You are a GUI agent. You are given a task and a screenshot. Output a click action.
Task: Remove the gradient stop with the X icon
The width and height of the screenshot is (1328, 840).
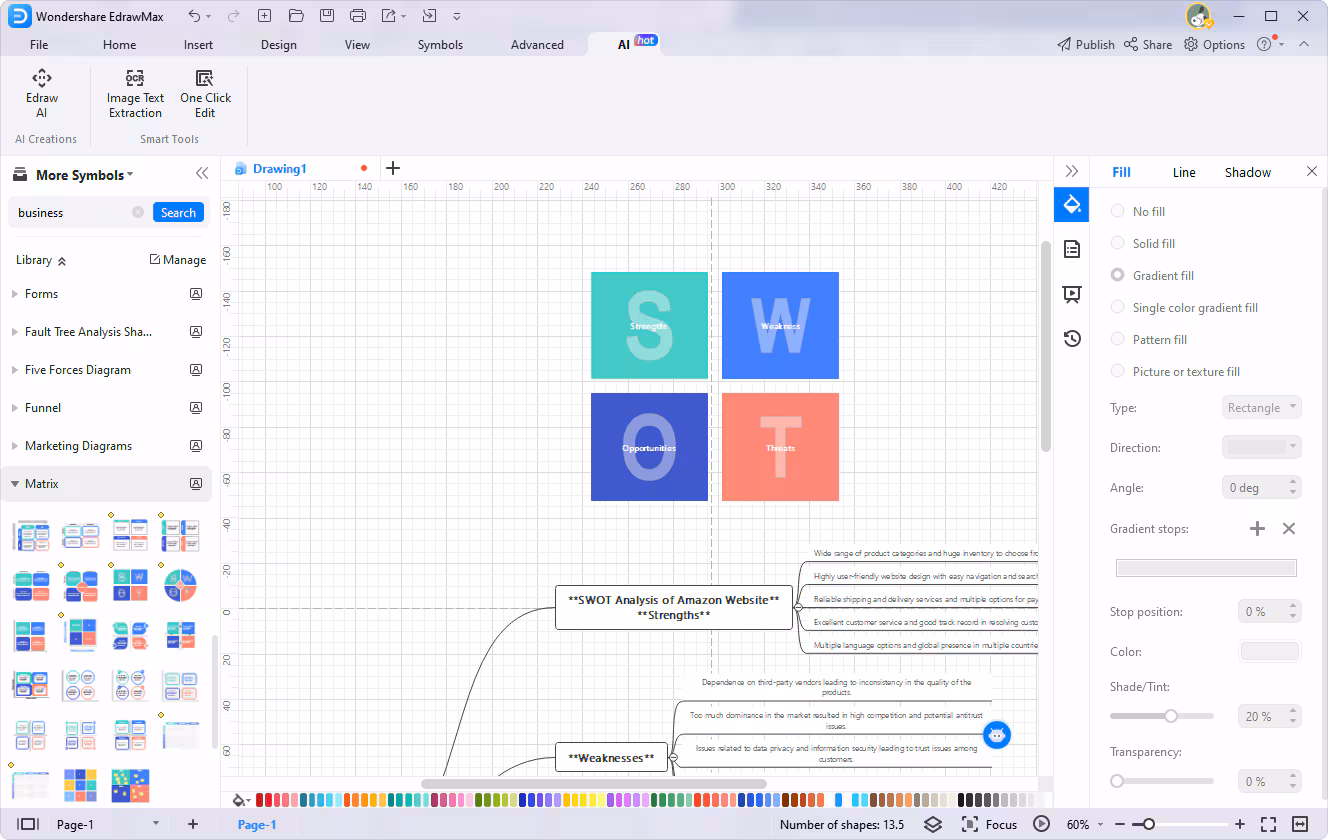[1289, 528]
